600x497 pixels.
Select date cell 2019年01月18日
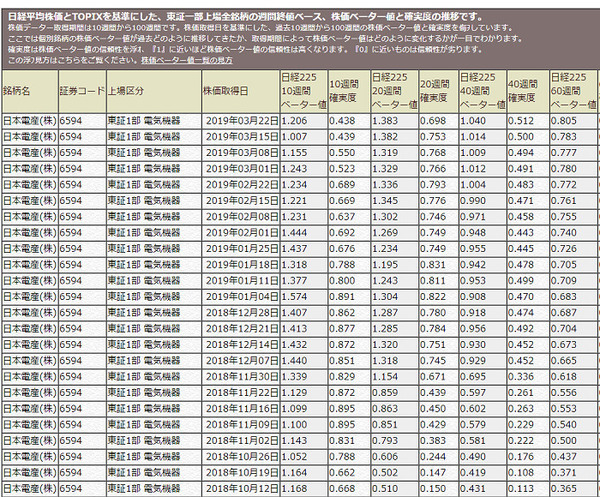[x=241, y=265]
